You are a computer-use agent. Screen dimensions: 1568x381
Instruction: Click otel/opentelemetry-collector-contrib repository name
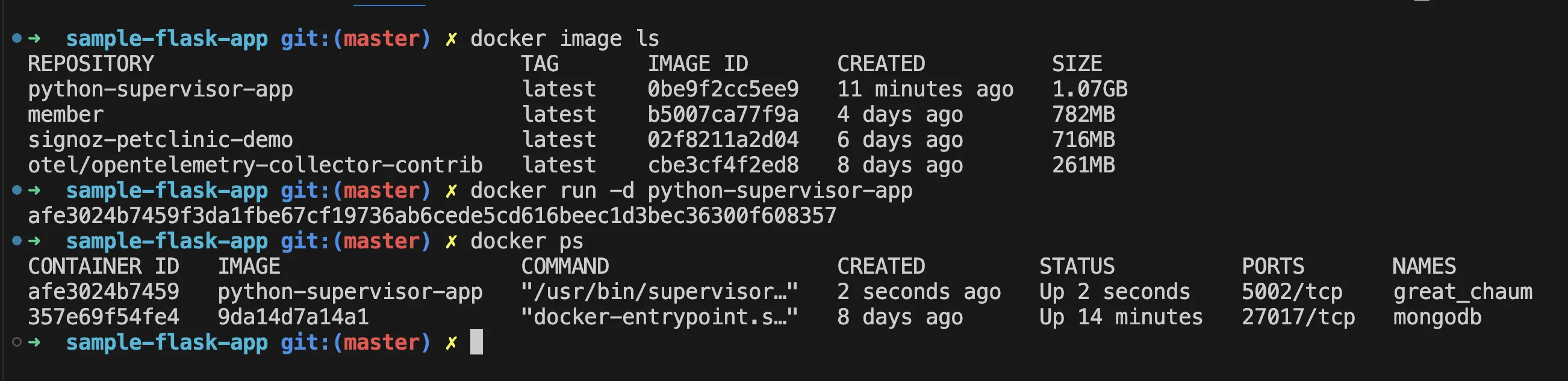tap(256, 165)
